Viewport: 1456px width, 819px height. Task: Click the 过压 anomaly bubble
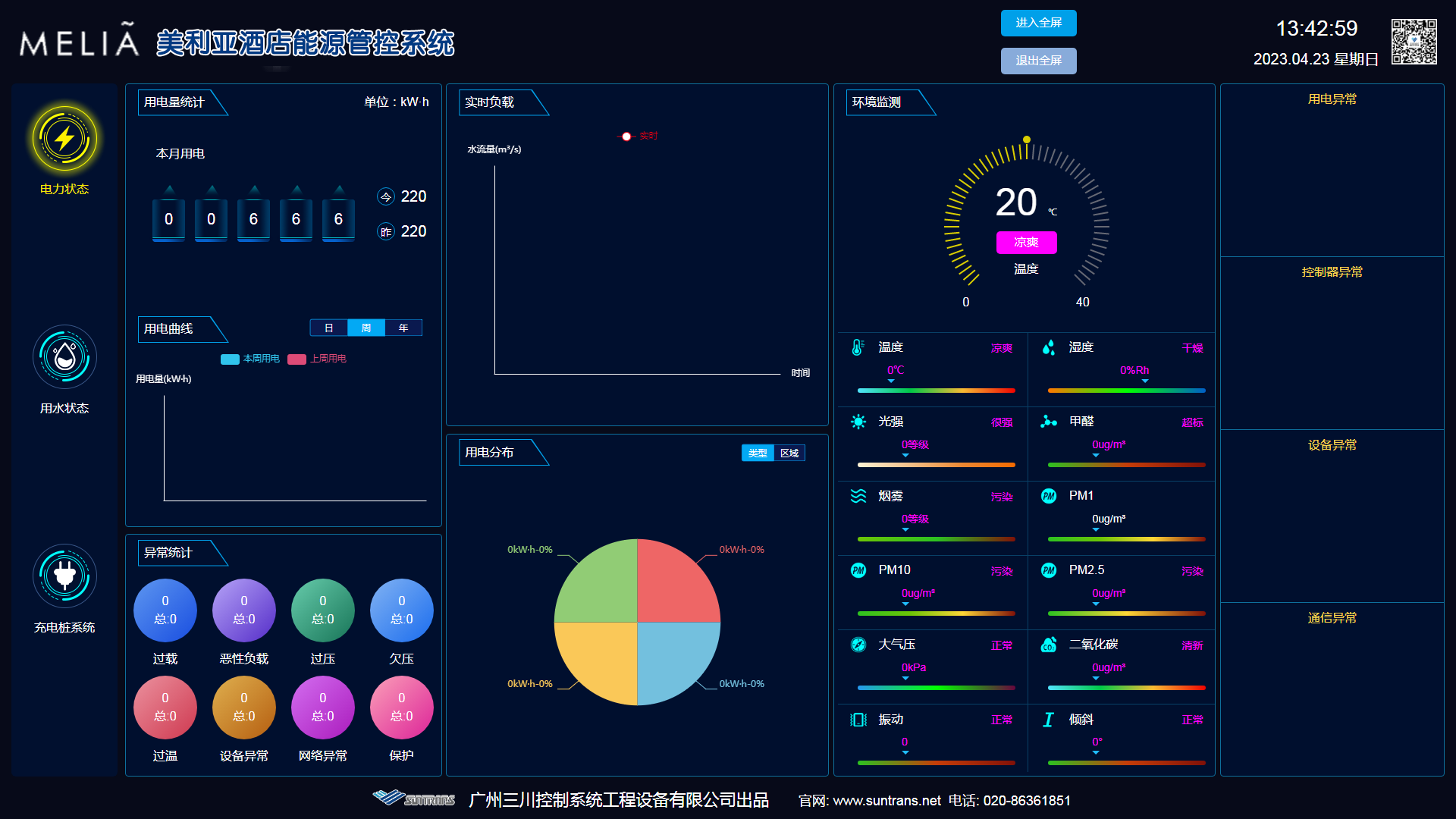323,610
